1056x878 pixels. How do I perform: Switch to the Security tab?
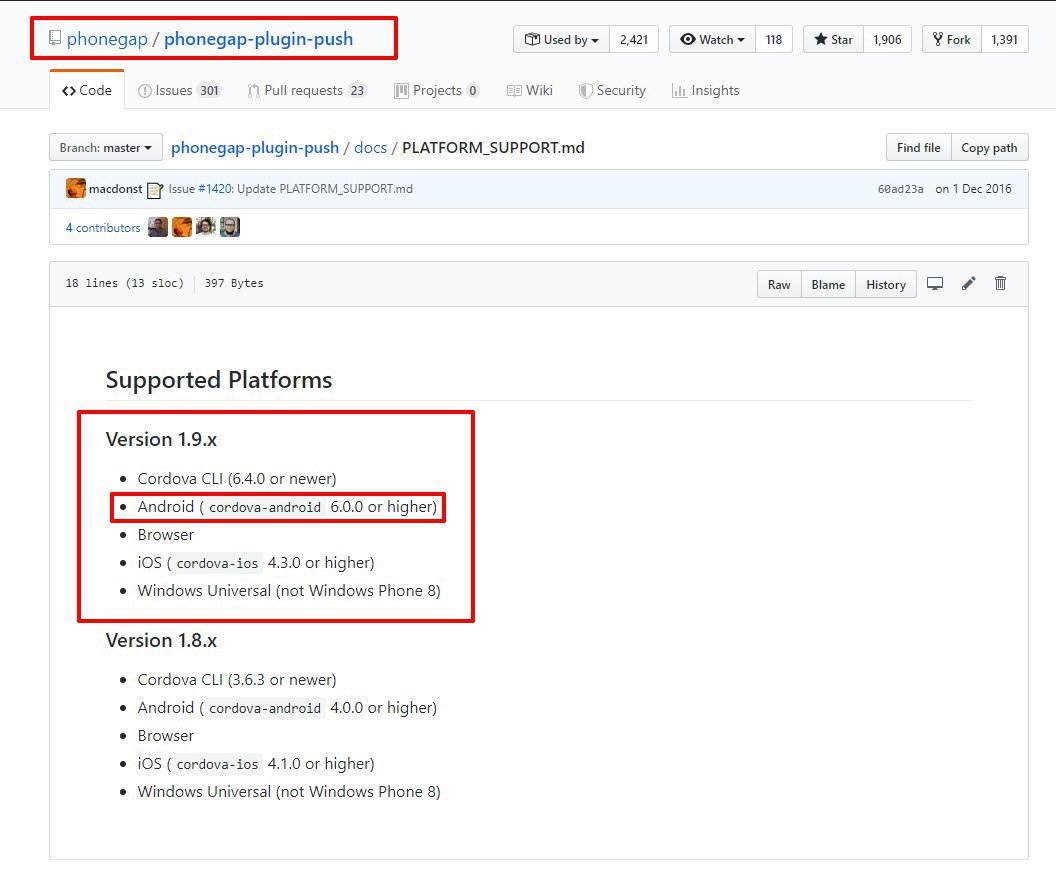coord(612,90)
